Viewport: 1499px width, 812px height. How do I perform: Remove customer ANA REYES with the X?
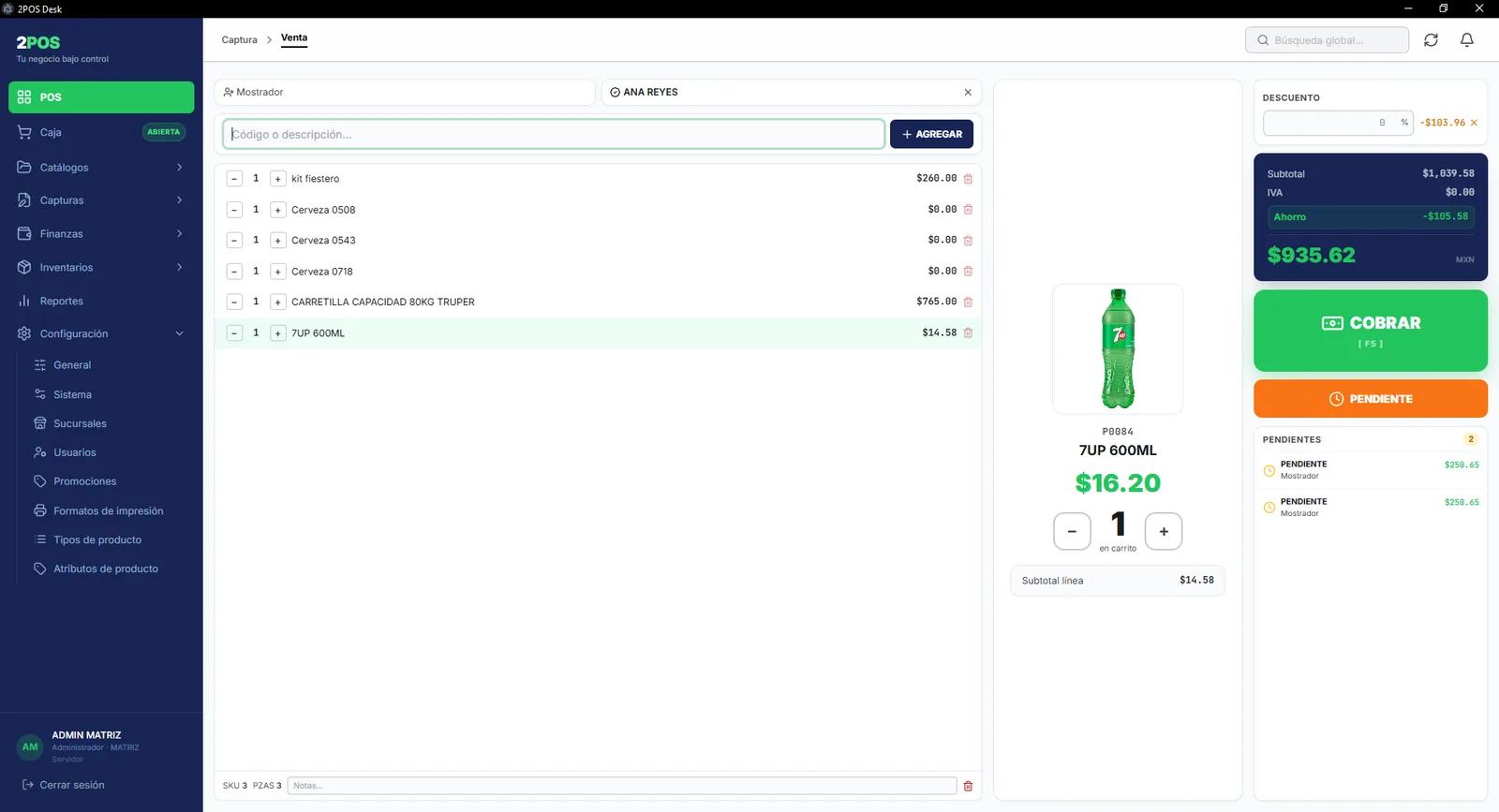point(968,93)
